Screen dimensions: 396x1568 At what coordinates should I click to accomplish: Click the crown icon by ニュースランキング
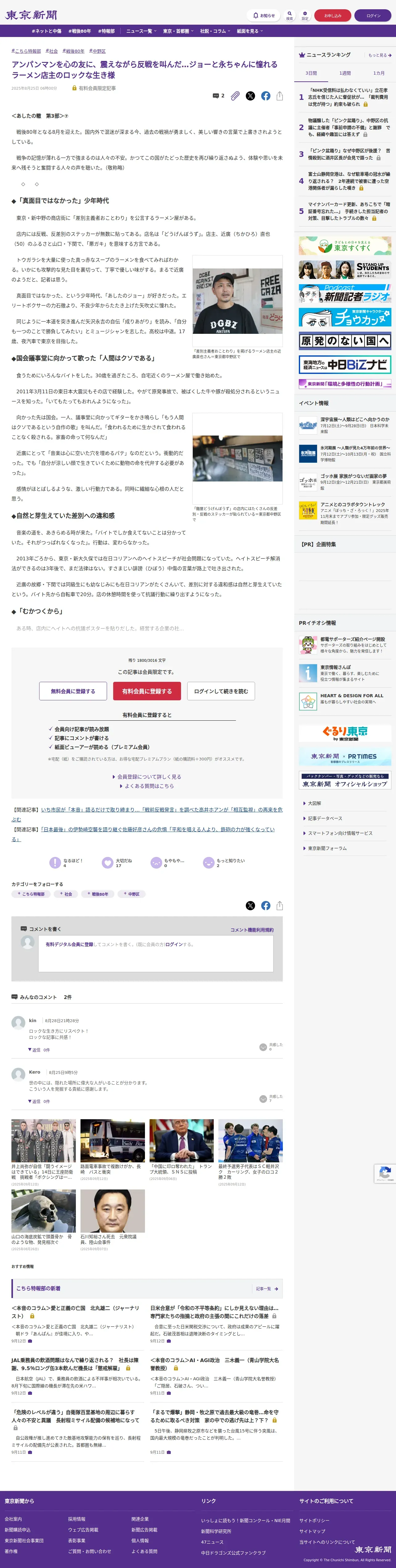[302, 55]
